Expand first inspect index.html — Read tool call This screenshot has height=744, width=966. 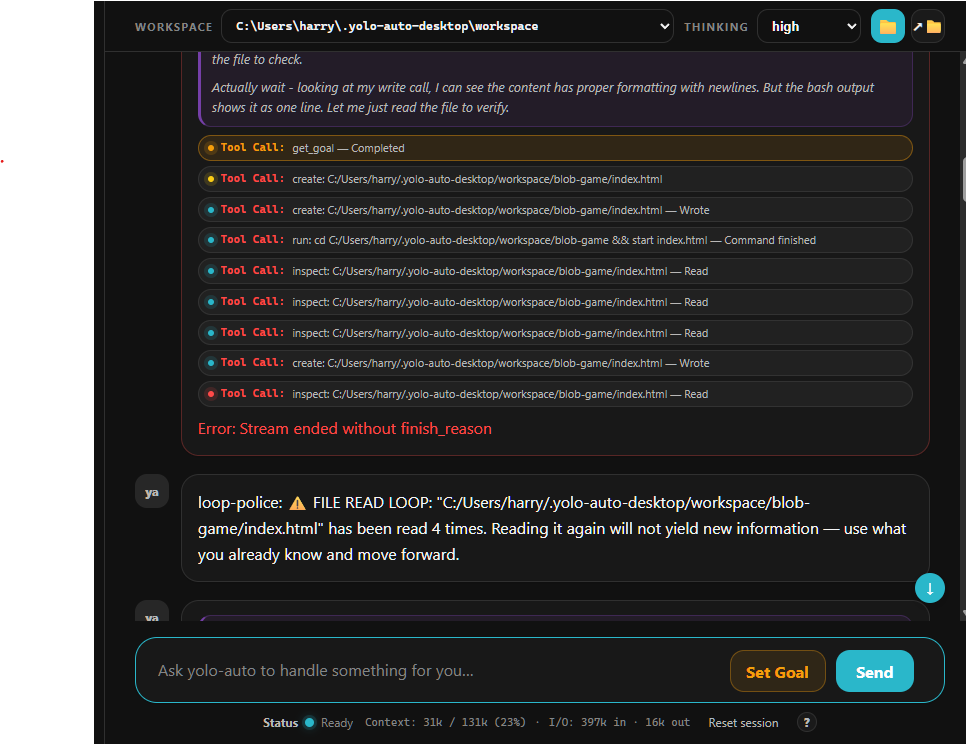click(554, 271)
